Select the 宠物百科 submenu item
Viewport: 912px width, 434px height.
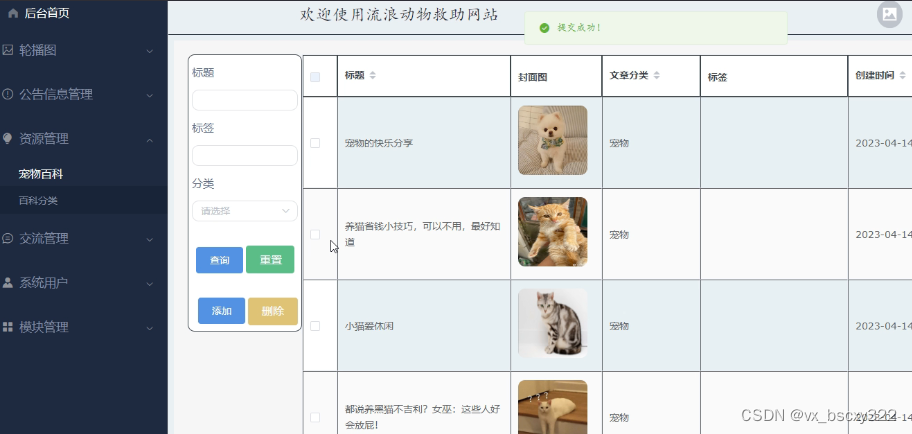pyautogui.click(x=41, y=174)
